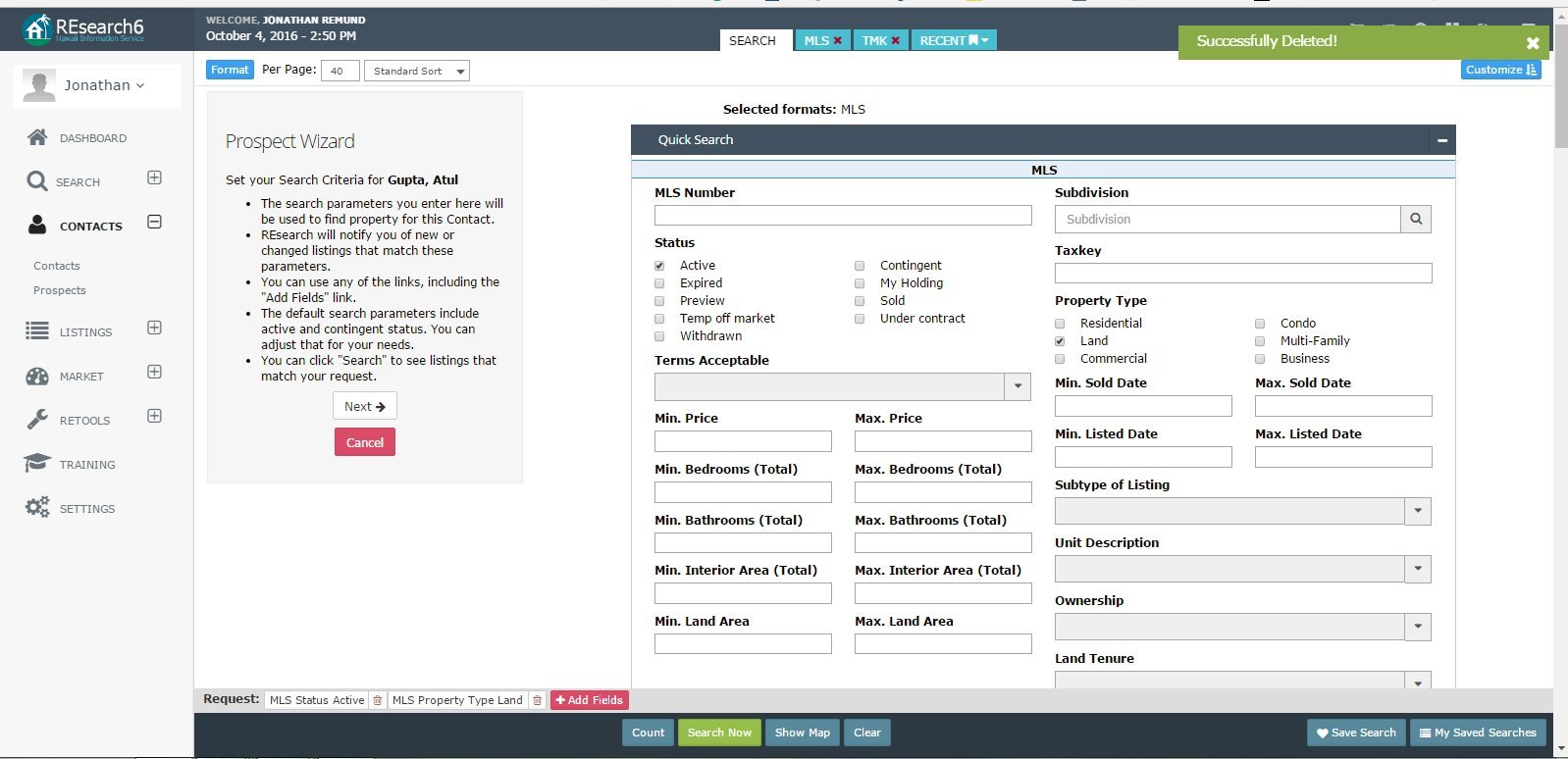Viewport: 1568px width, 759px height.
Task: Open the Training graduation cap icon
Action: [37, 464]
